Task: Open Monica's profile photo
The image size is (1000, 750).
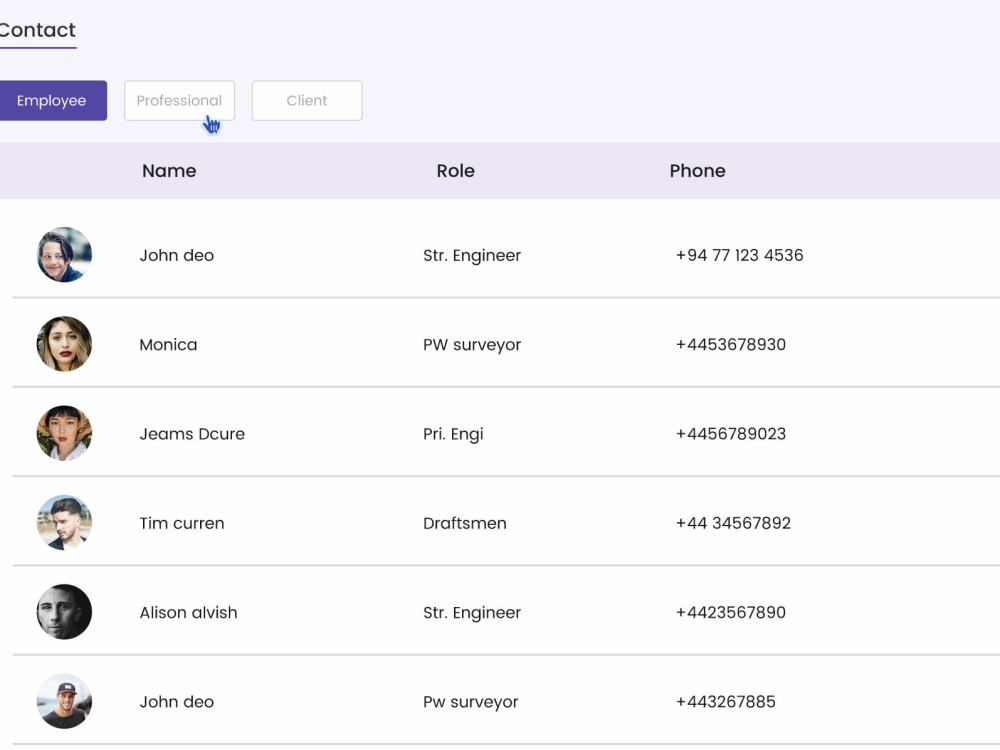Action: pyautogui.click(x=64, y=344)
